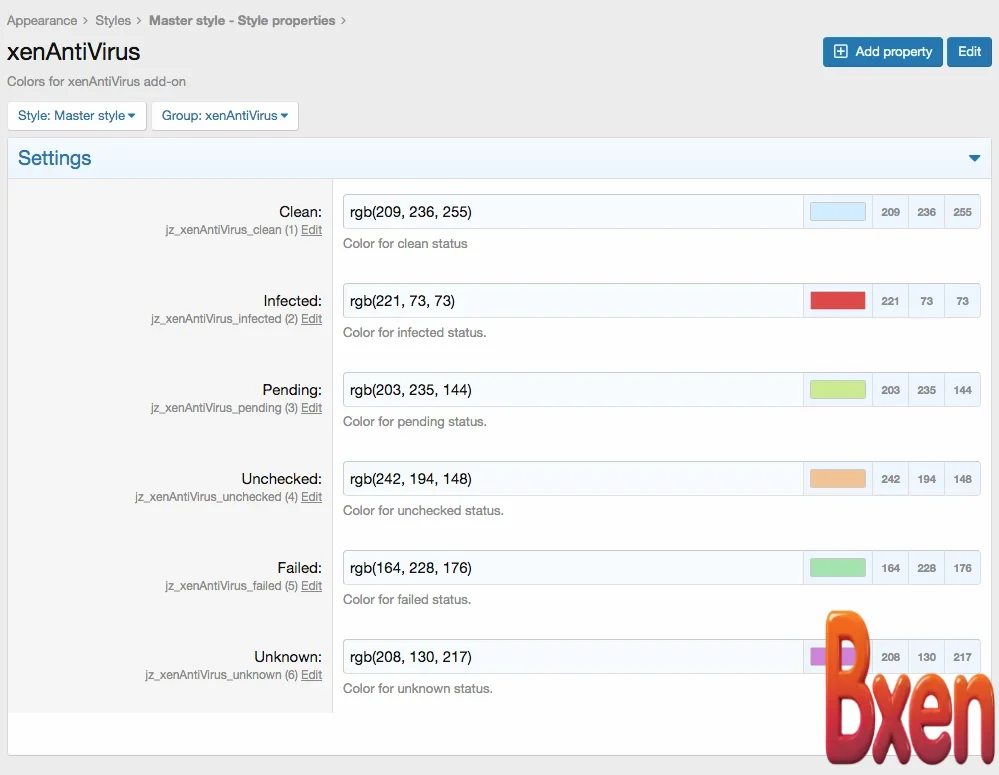
Task: Click the Unchecked orange color swatch
Action: coord(837,479)
